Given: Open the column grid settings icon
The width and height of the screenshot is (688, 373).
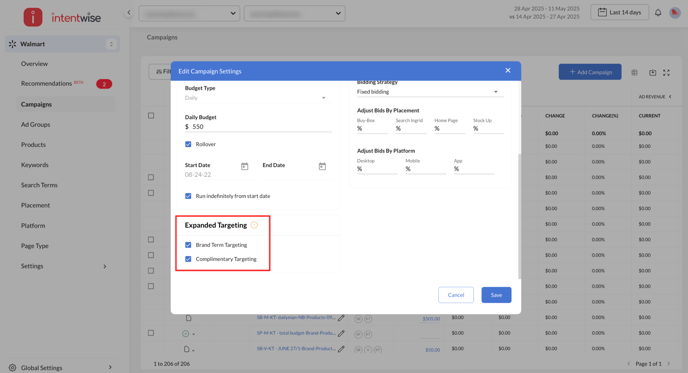Looking at the screenshot, I should 634,72.
